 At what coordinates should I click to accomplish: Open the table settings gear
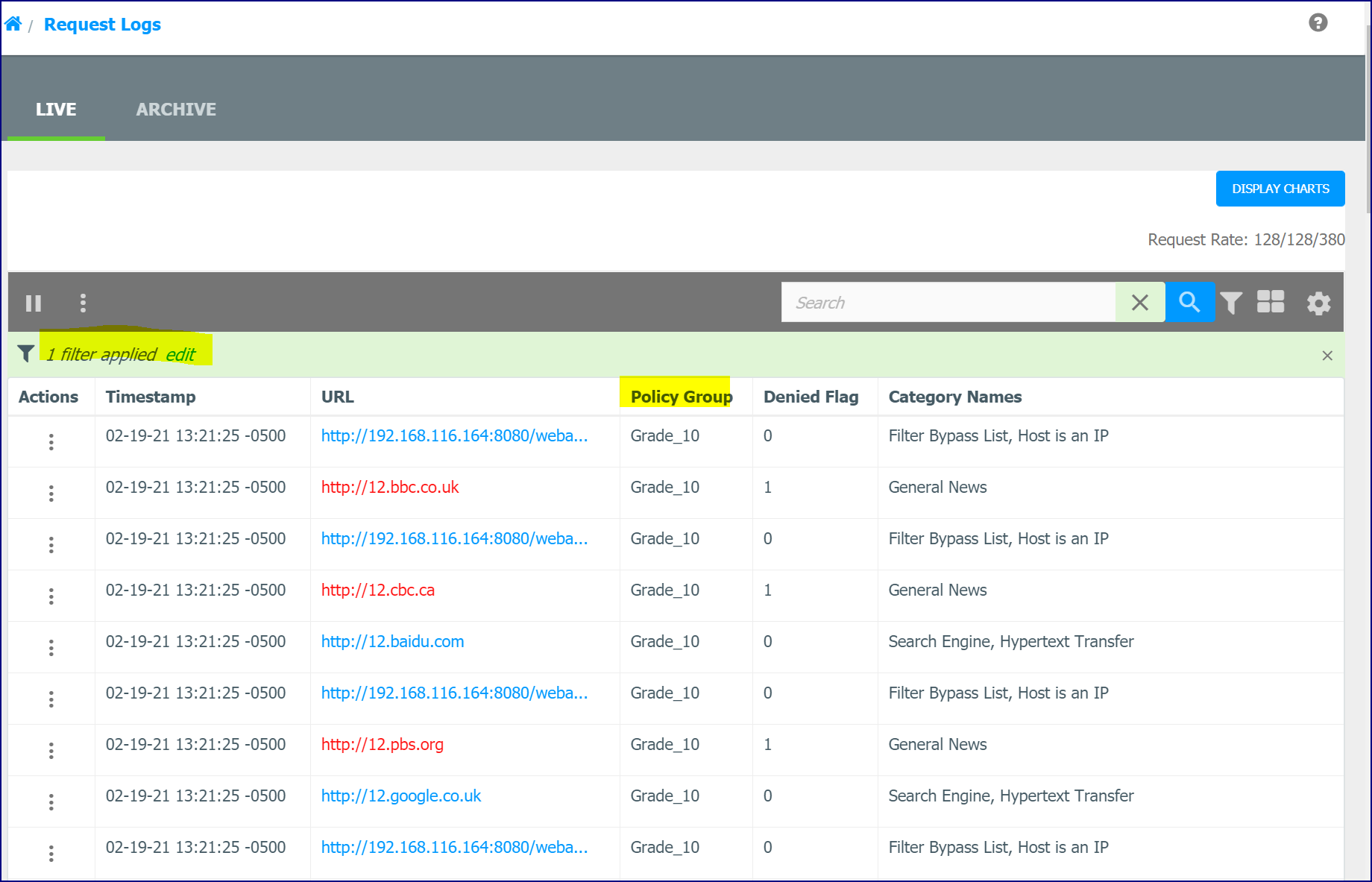(1318, 303)
